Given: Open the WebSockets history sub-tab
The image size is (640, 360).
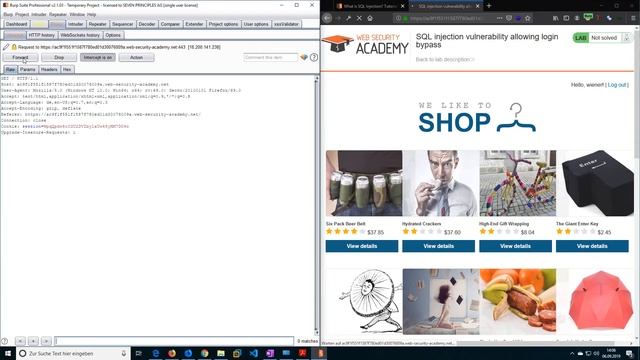Looking at the screenshot, I should pyautogui.click(x=80, y=35).
